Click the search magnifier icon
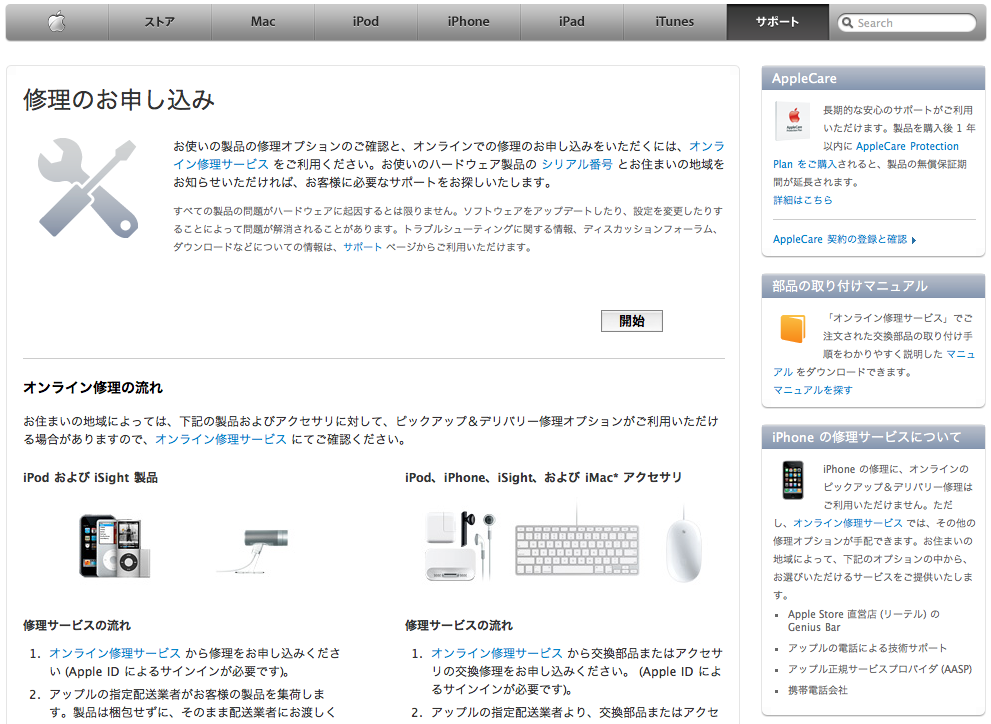 pos(847,23)
